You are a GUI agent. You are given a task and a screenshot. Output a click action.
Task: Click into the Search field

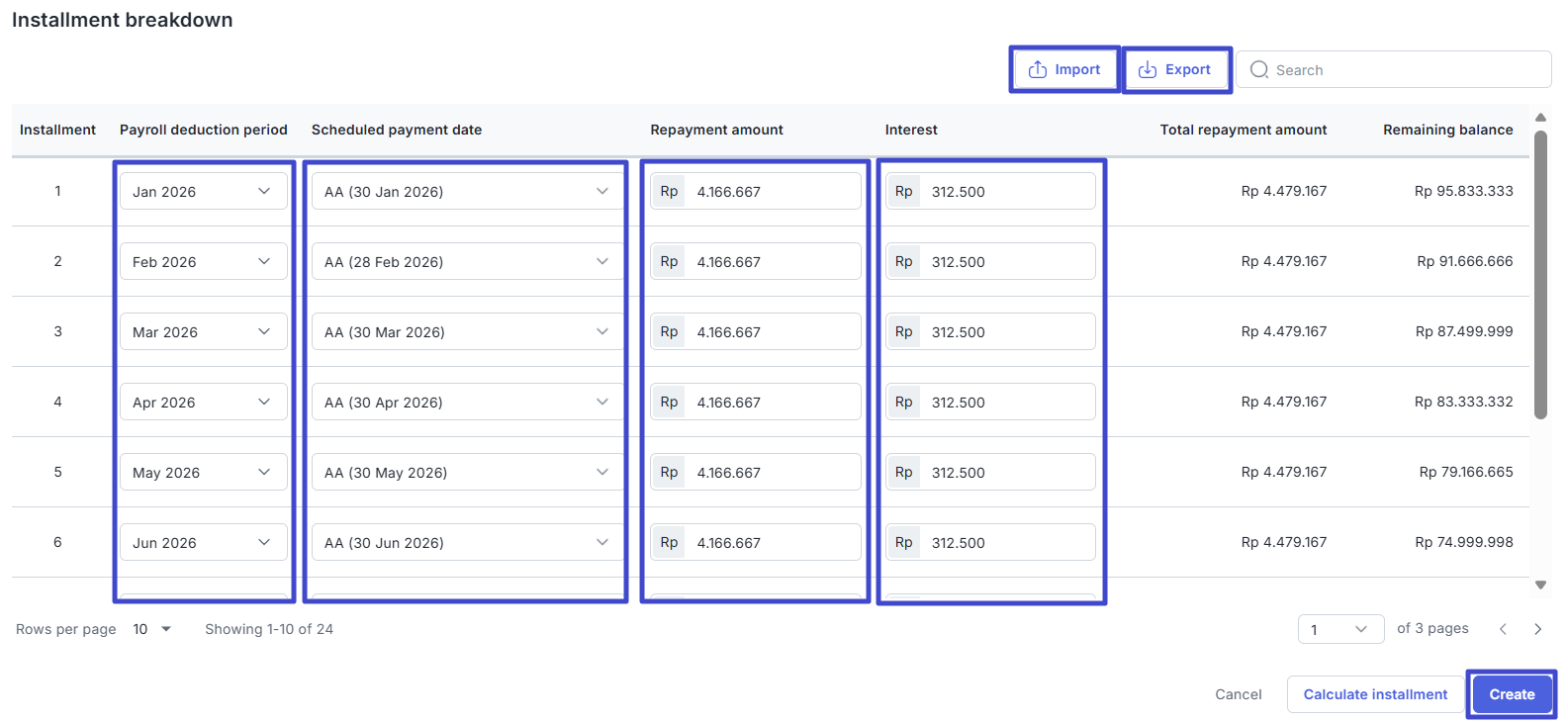[x=1405, y=70]
